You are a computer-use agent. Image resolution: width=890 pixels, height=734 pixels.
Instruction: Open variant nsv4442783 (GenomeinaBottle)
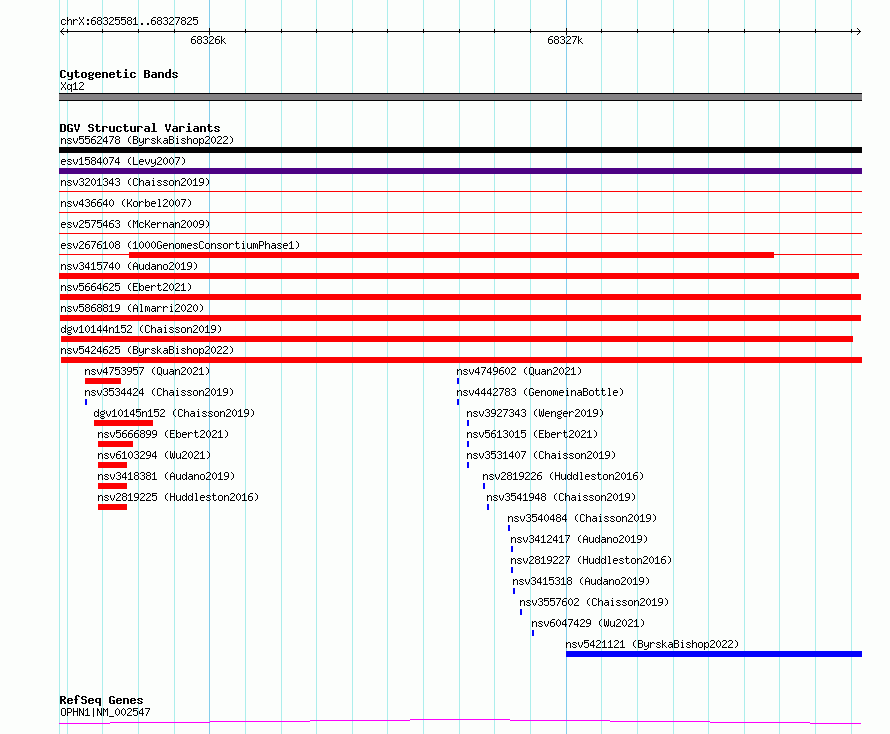(x=540, y=392)
